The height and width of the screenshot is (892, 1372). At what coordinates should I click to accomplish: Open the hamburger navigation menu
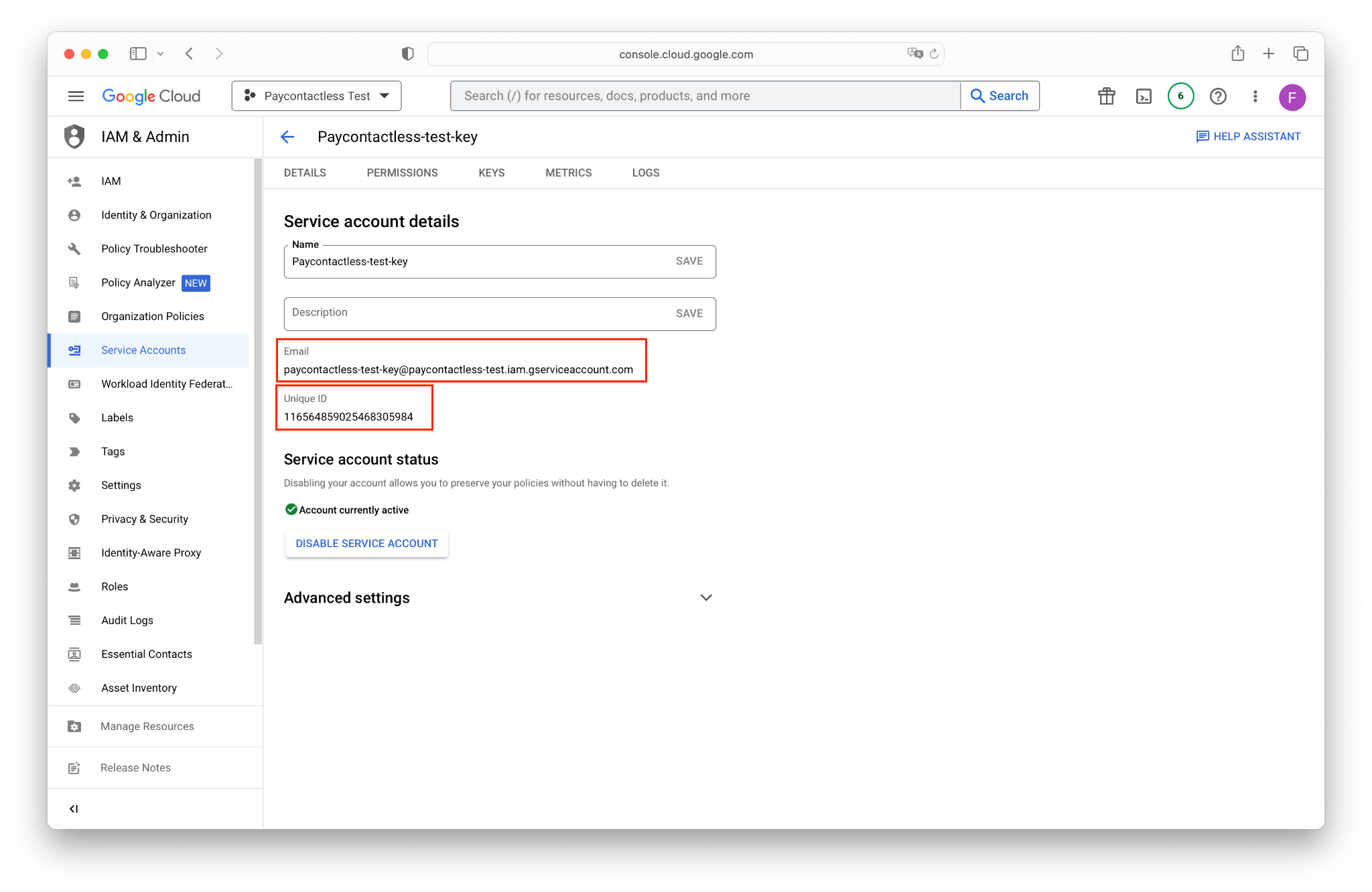pyautogui.click(x=76, y=96)
